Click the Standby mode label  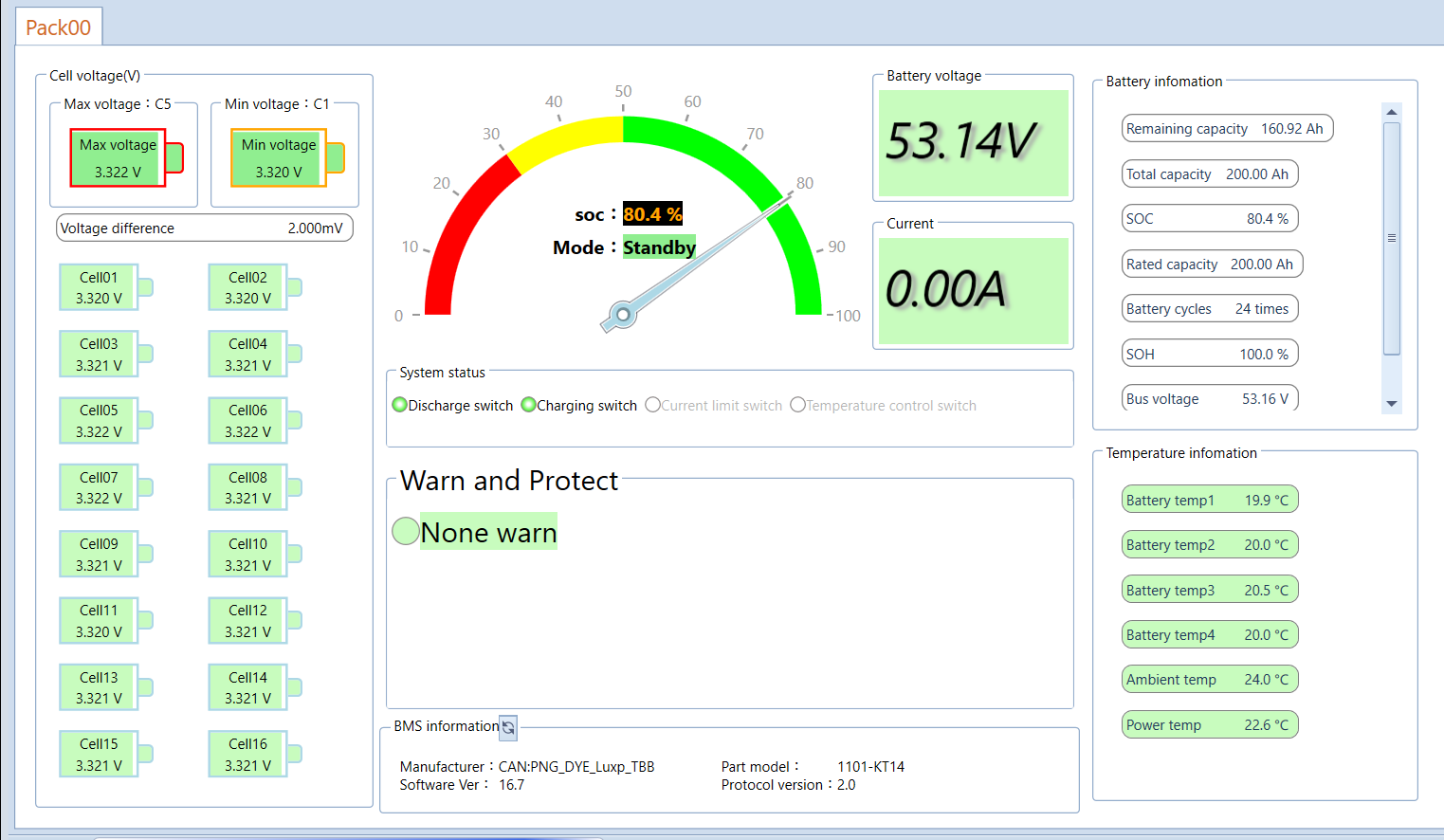(x=659, y=247)
